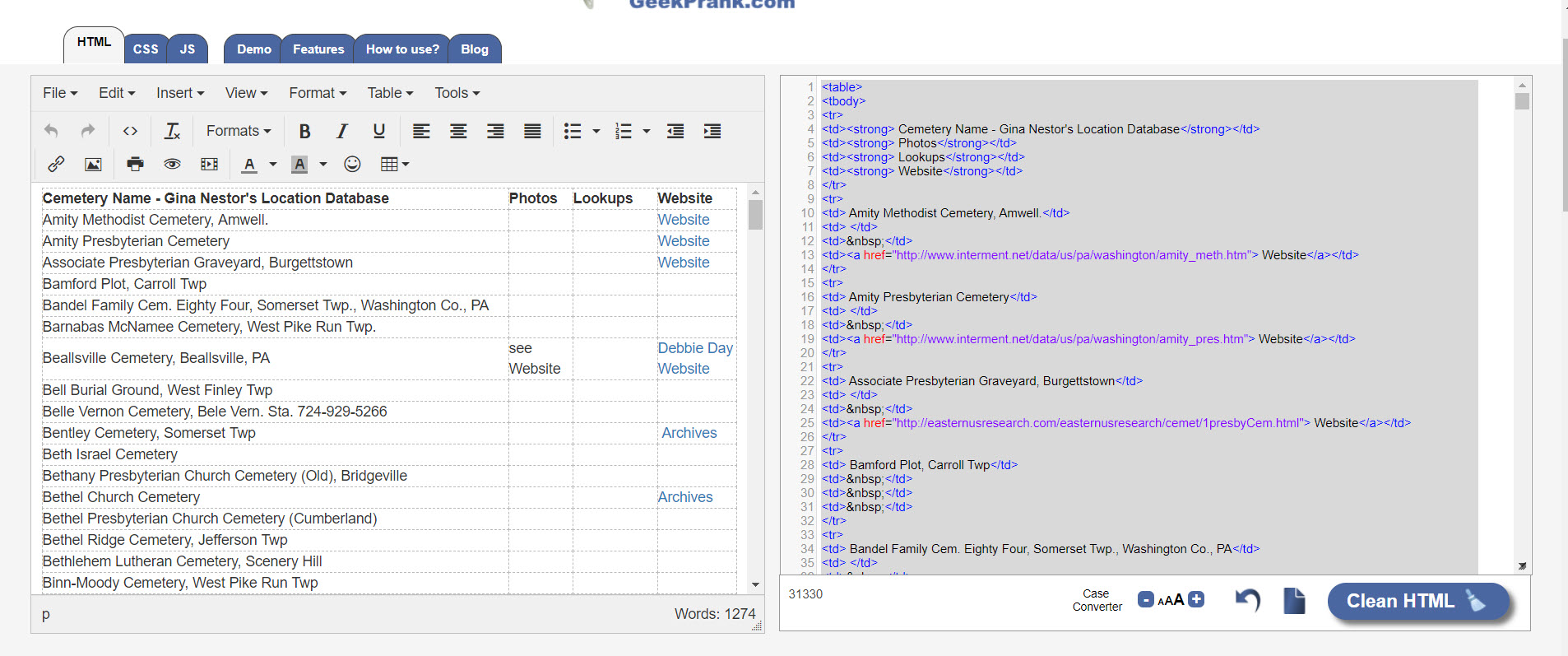Open the How to use? tab
Image resolution: width=1568 pixels, height=656 pixels.
402,49
